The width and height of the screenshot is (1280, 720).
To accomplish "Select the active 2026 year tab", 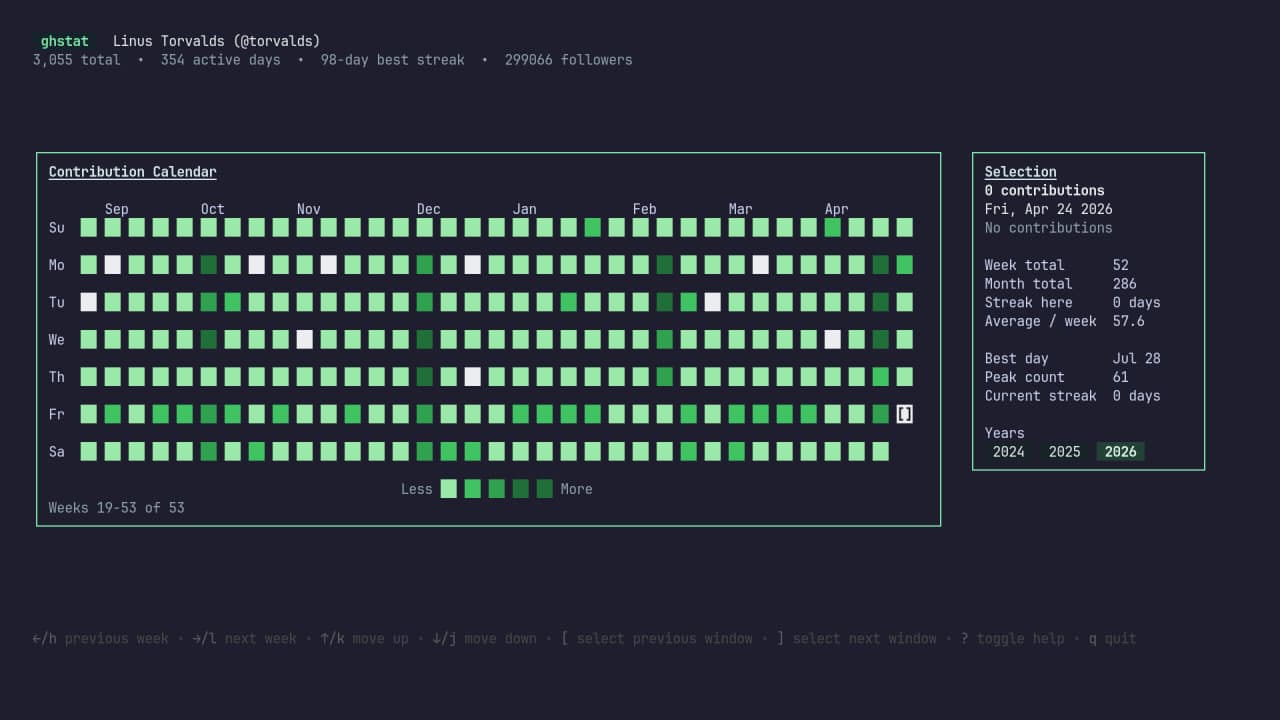I will [1120, 452].
